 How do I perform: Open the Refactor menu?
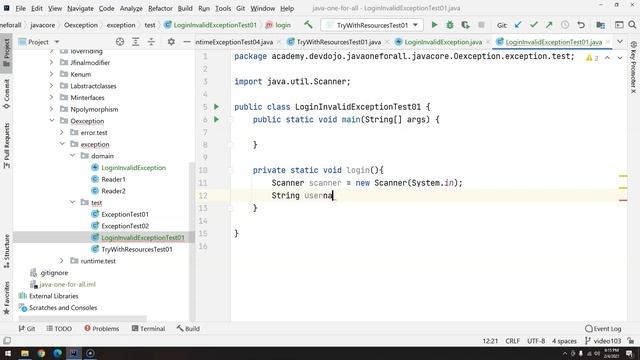tap(160, 8)
